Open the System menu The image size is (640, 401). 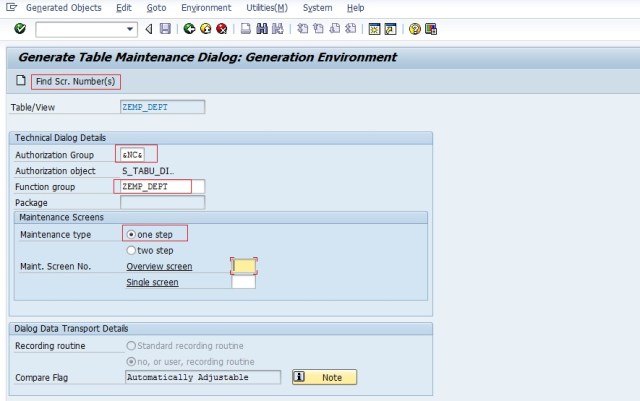(318, 8)
